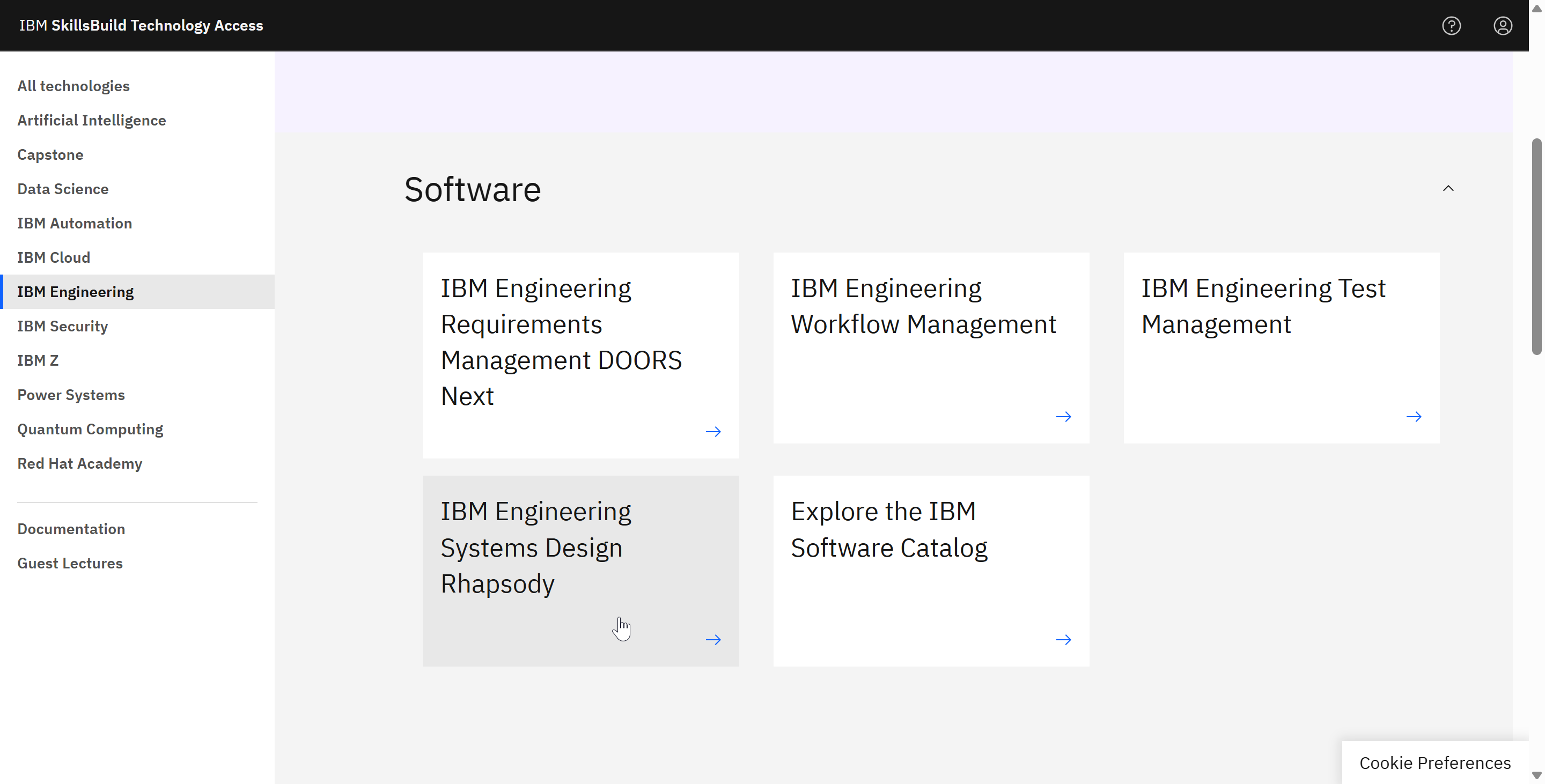The width and height of the screenshot is (1545, 784).
Task: Select IBM Engineering sidebar item
Action: pos(137,292)
